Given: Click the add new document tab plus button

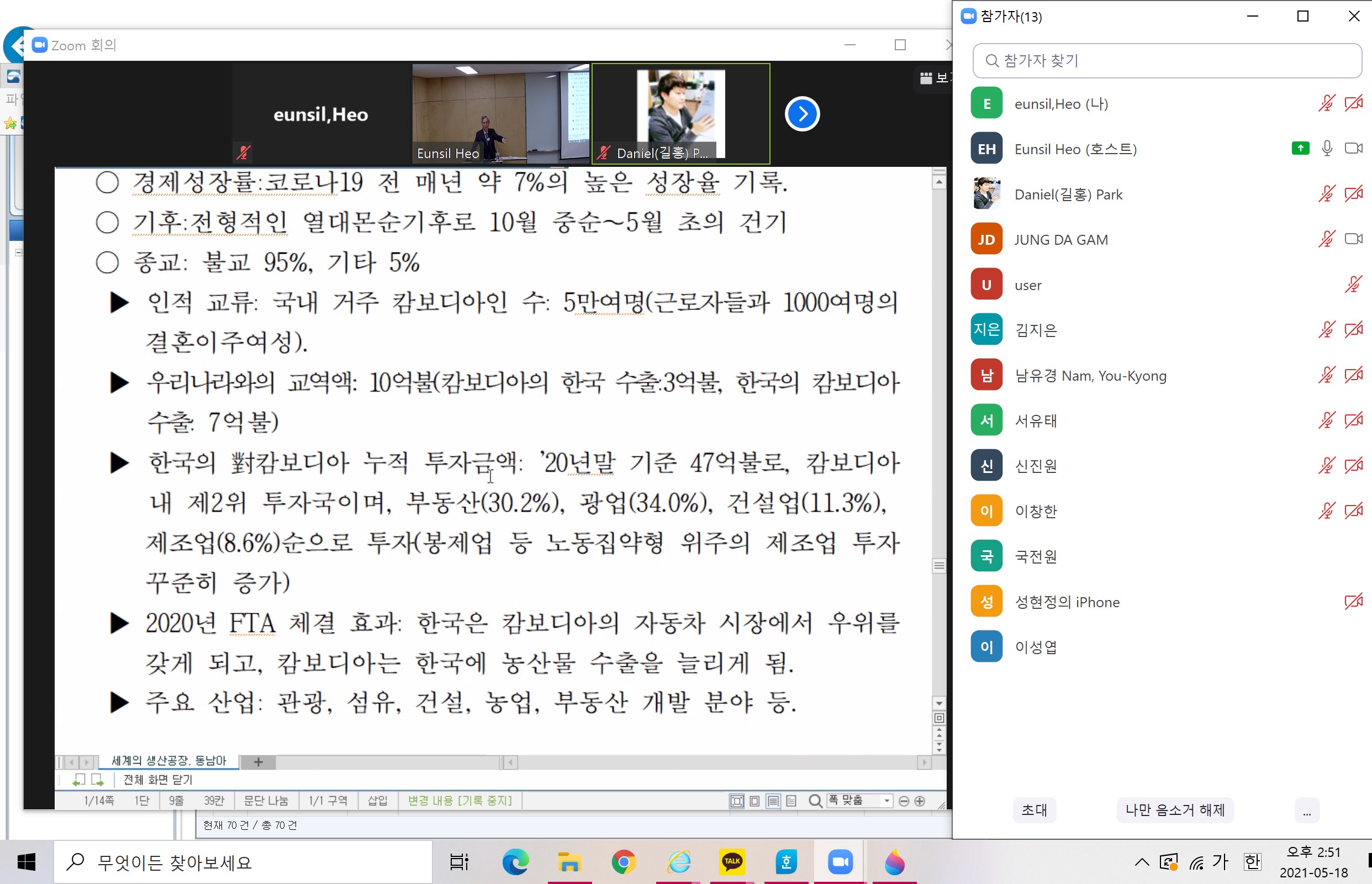Looking at the screenshot, I should 257,762.
